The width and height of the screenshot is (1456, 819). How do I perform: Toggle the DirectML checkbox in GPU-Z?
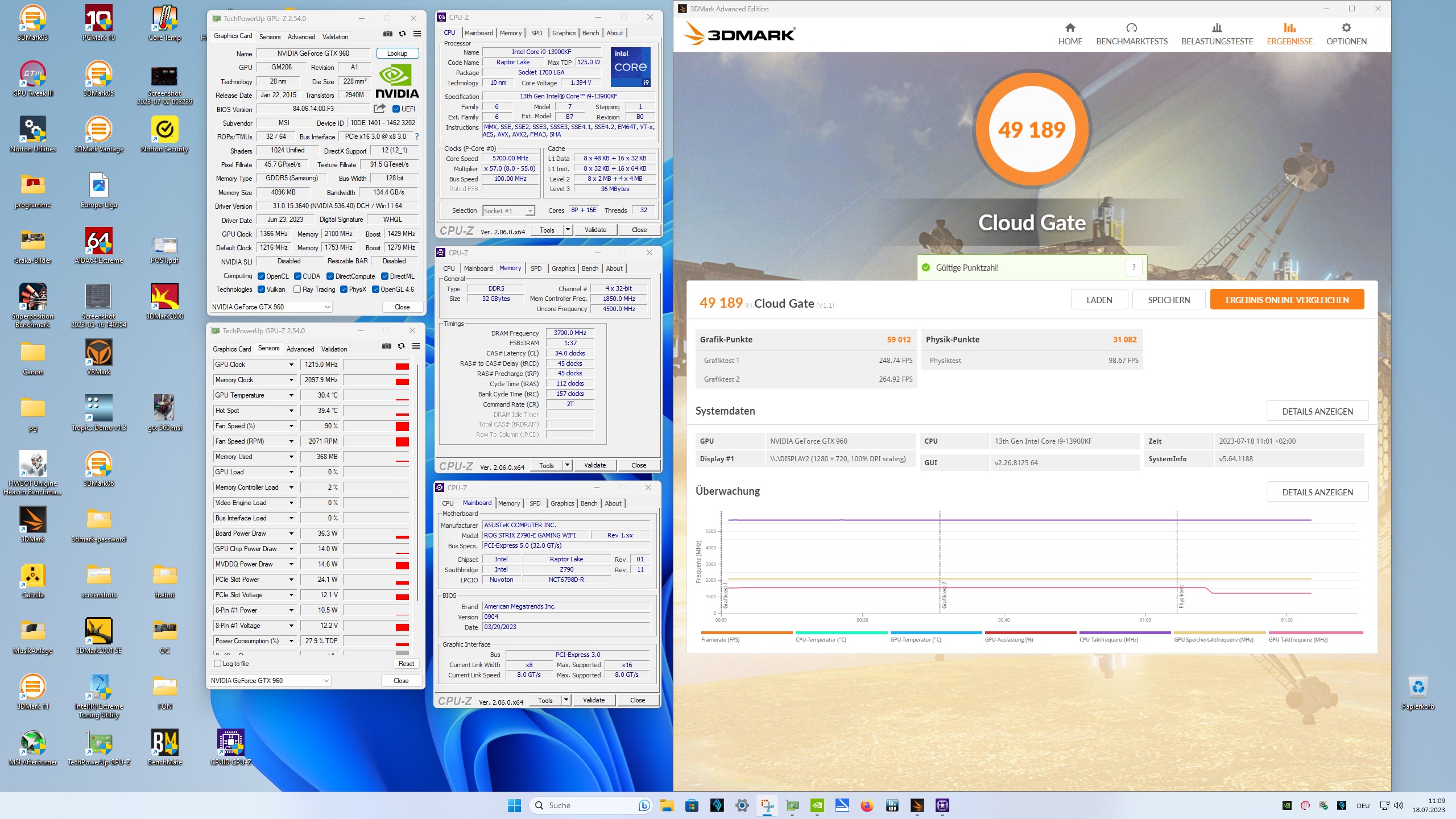384,276
